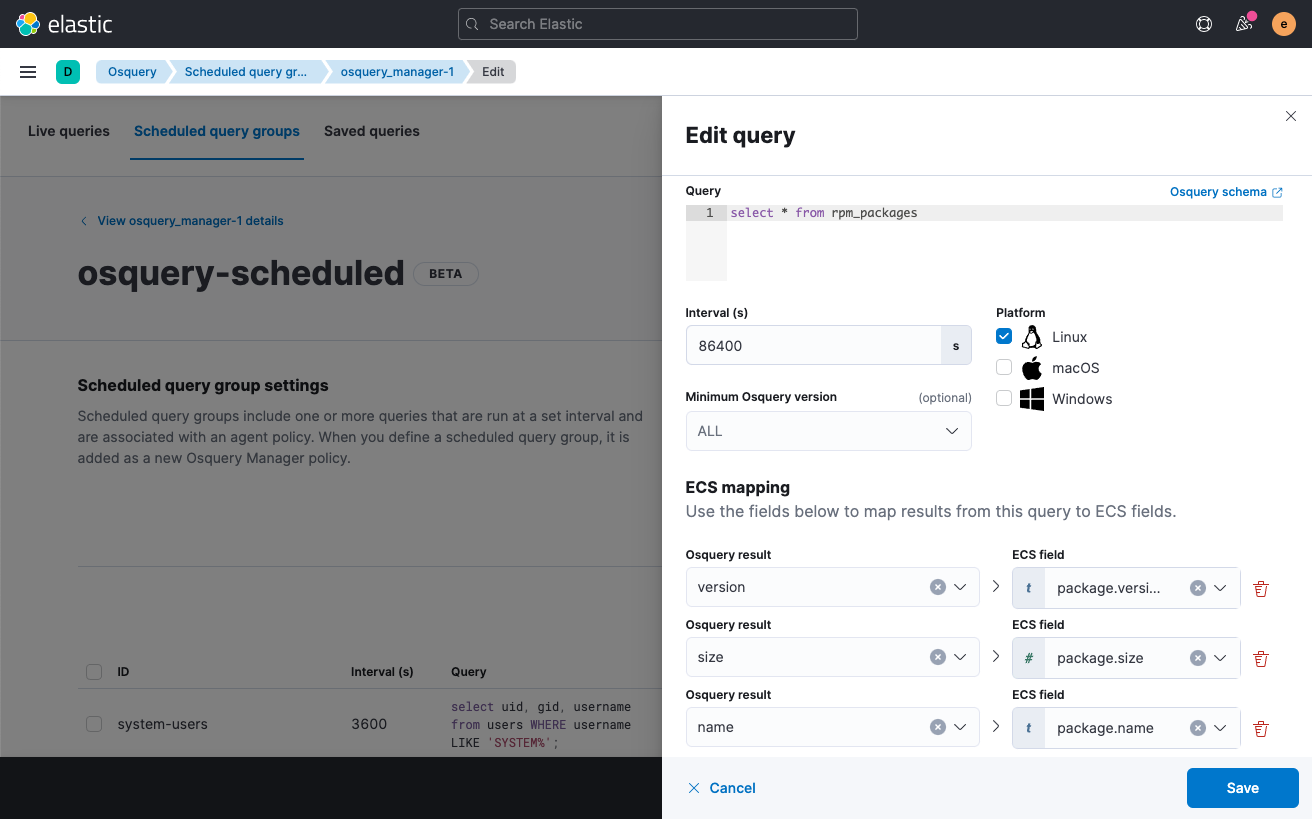Click View osquery_manager-1 details link
The image size is (1312, 819).
point(181,221)
